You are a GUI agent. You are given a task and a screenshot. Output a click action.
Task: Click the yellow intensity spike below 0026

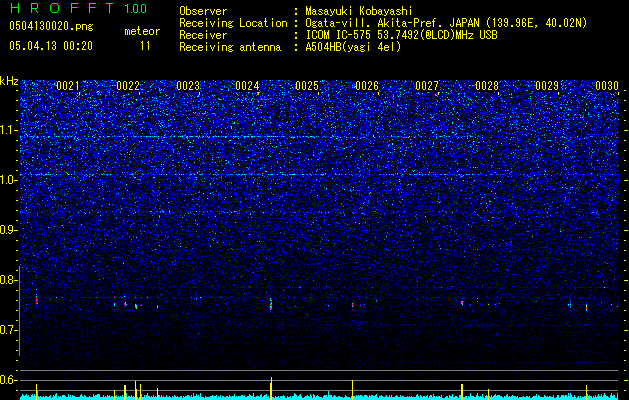pos(352,390)
